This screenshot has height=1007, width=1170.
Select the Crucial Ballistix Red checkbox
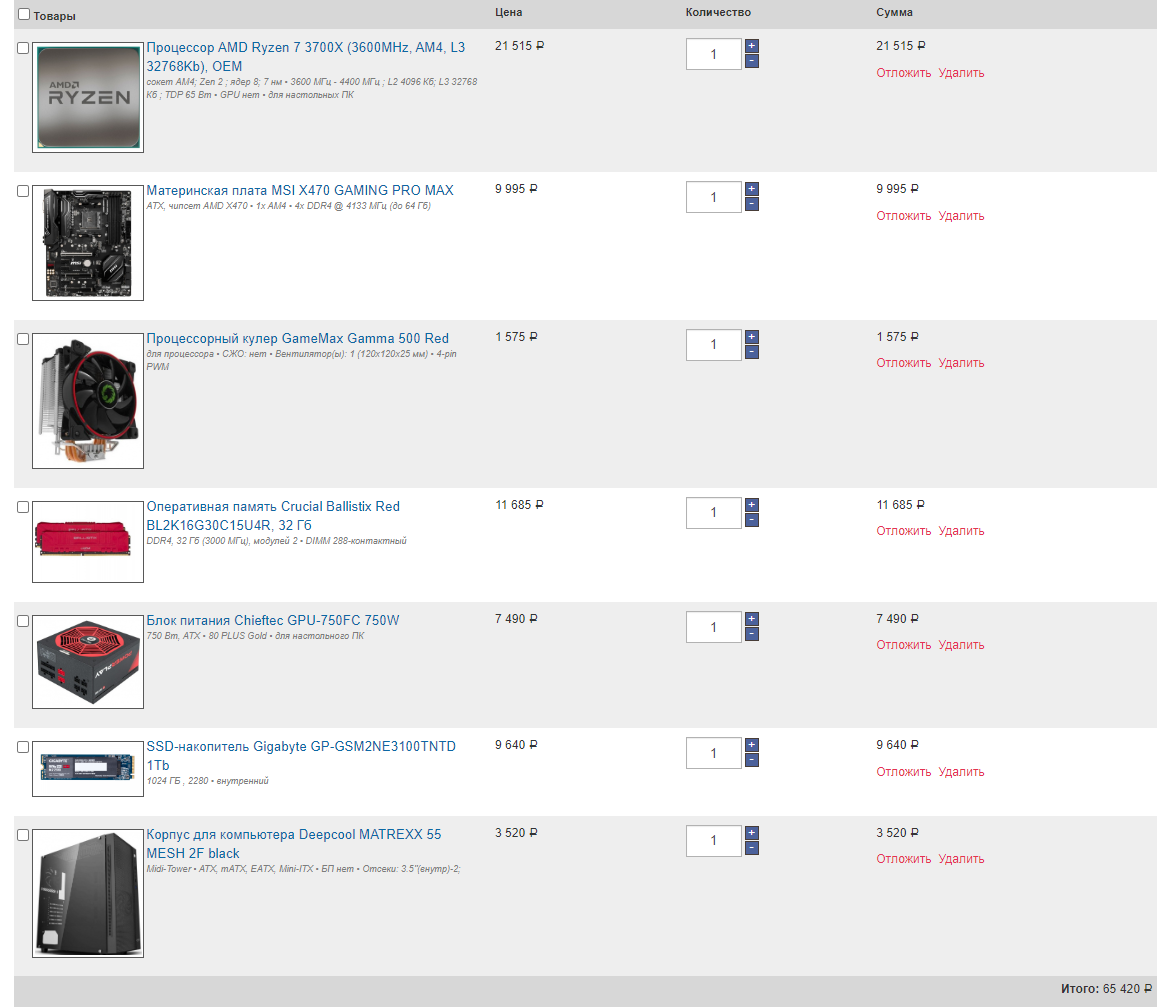point(23,506)
